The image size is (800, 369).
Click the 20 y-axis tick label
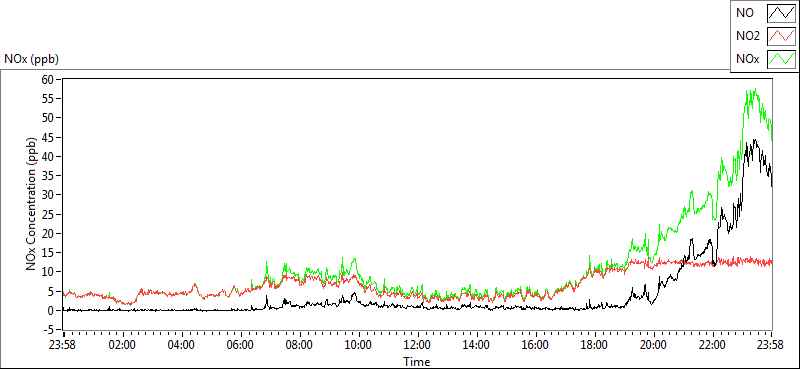click(49, 234)
